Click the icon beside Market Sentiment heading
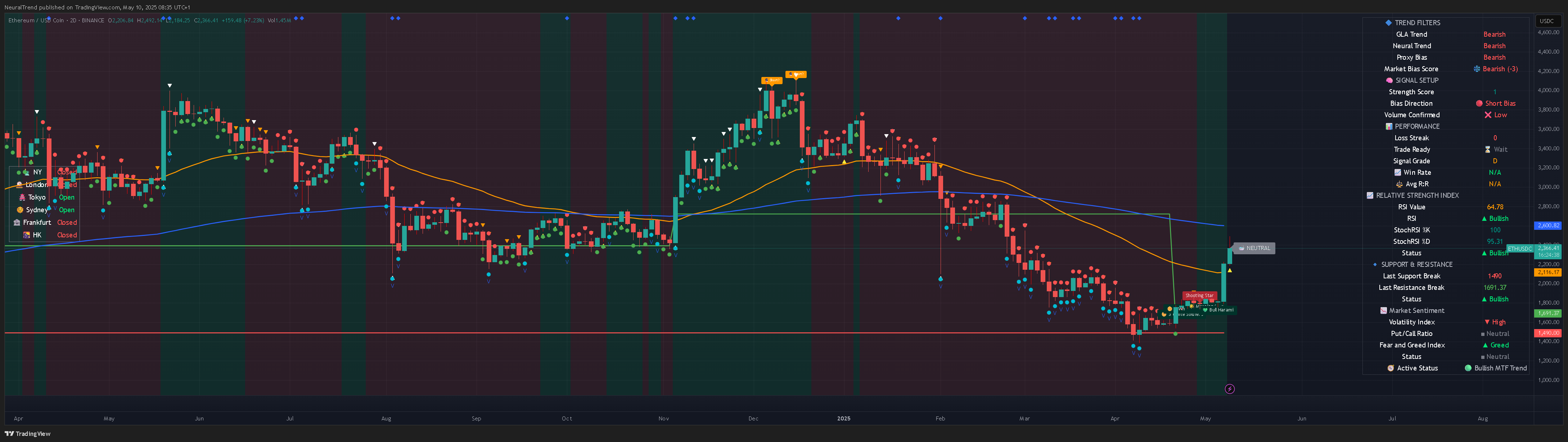The image size is (1568, 442). coord(1383,311)
